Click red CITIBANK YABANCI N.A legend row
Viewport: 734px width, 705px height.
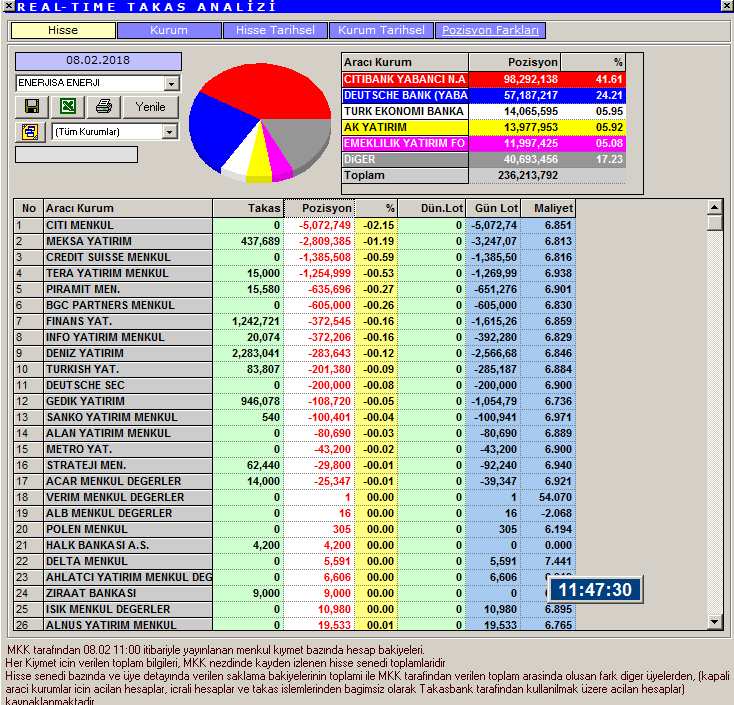click(x=484, y=79)
